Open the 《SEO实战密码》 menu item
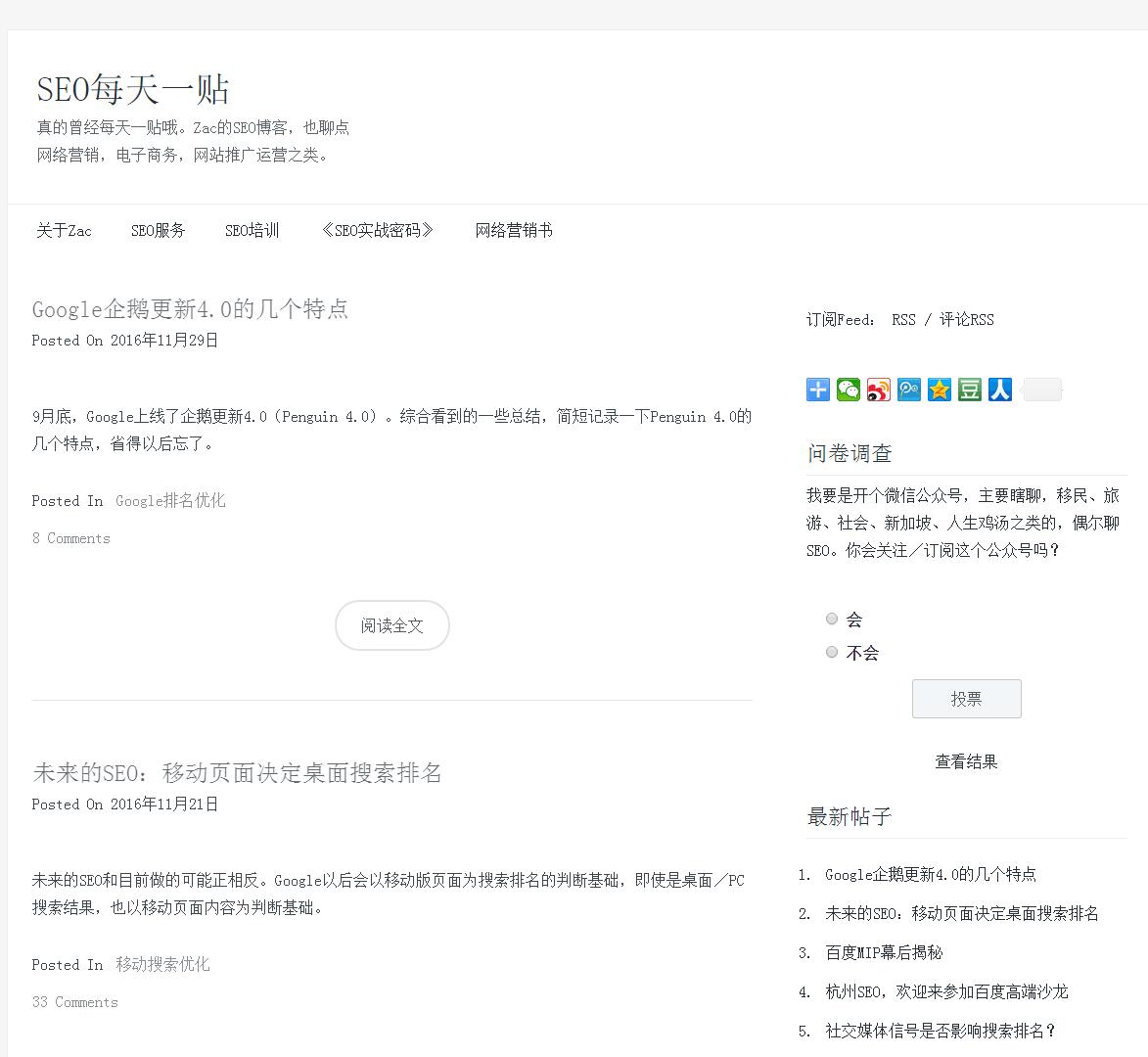Screen dimensions: 1148x1057 coord(377,231)
